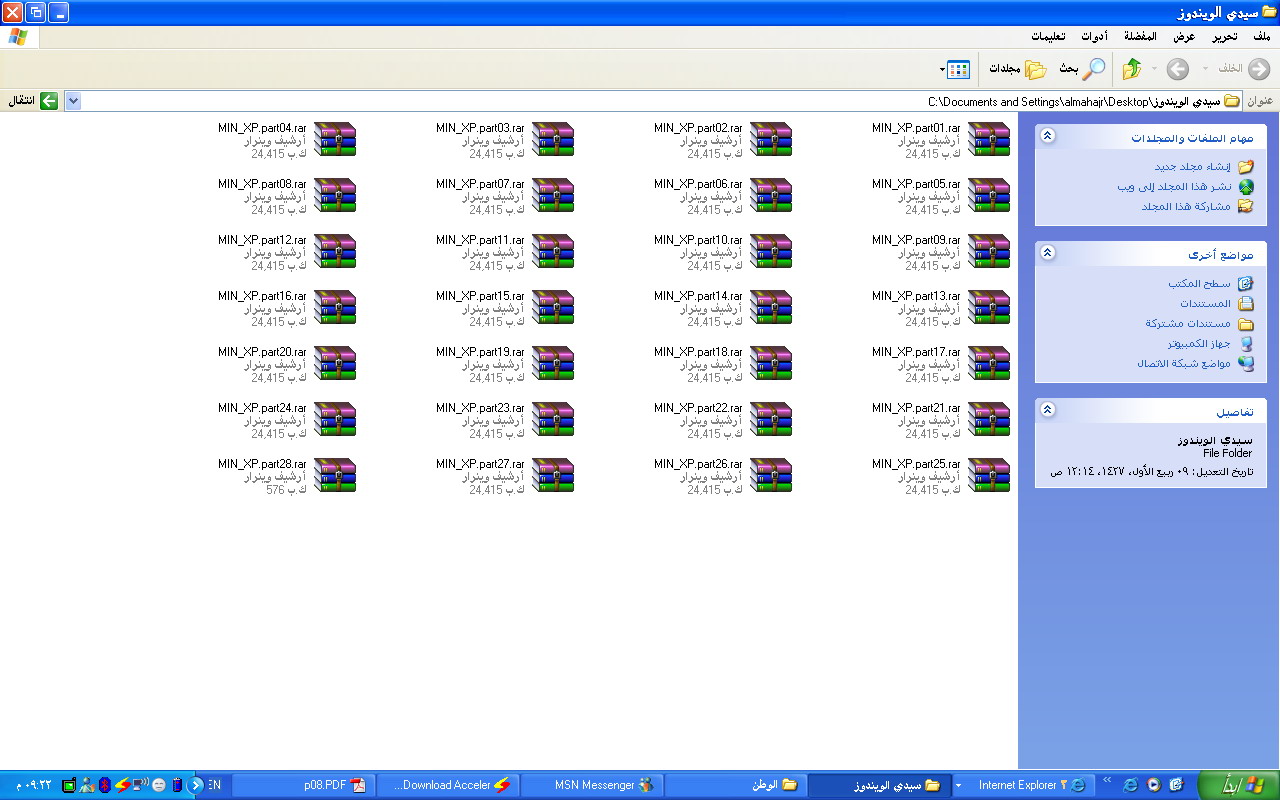Select the MIN_XP.part07.rar archive icon
Screen dimensions: 1280x800
(553, 196)
